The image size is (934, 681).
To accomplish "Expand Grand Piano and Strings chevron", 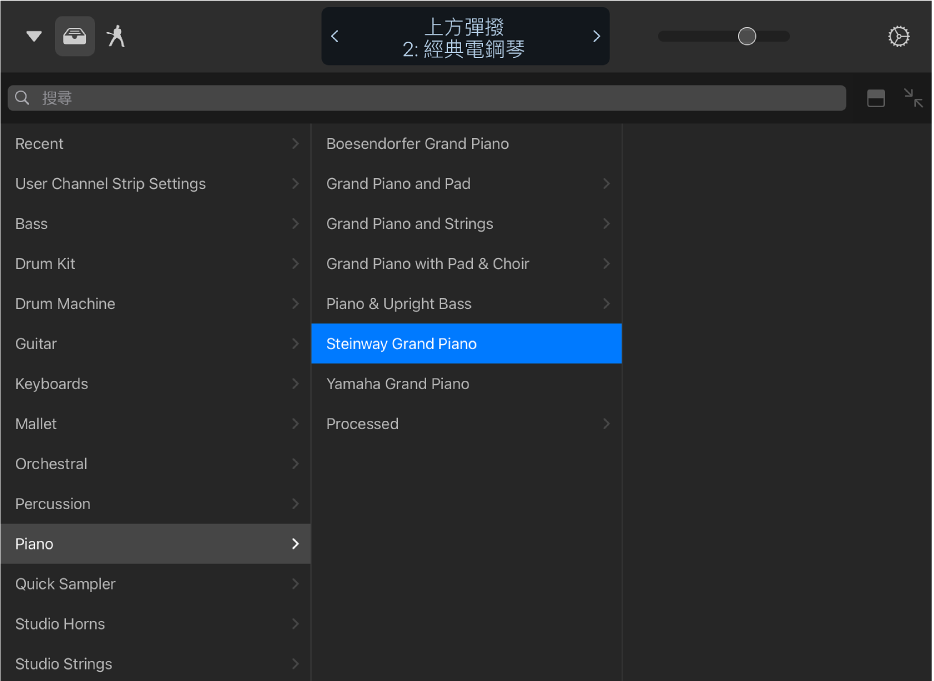I will 606,223.
